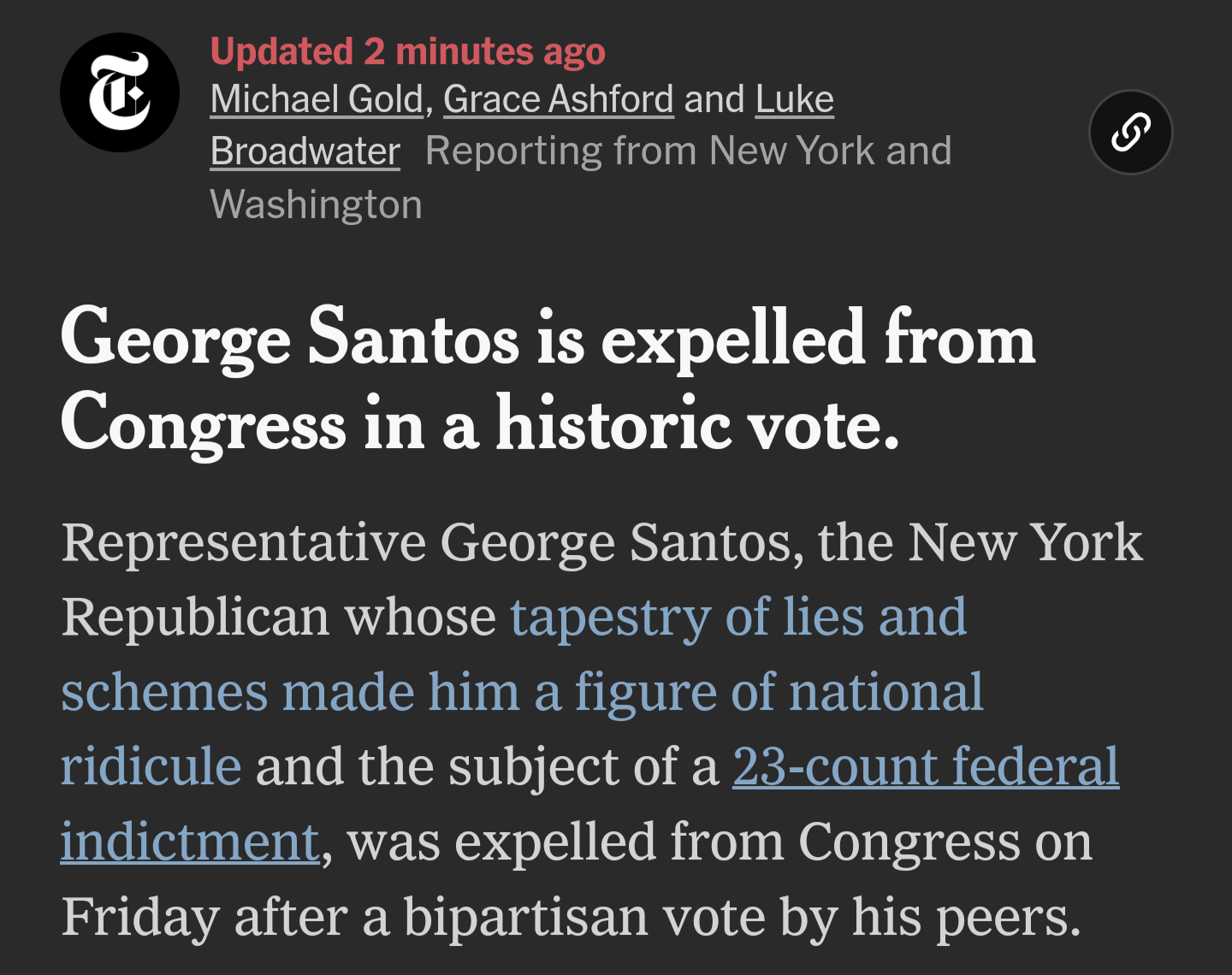Click the "was expelled from Congress on" text
This screenshot has height=975, width=1232.
point(720,842)
